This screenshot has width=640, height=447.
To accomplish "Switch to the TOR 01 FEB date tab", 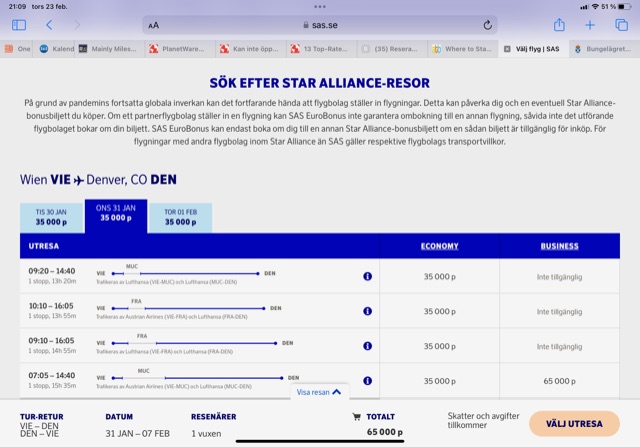I will [x=180, y=216].
